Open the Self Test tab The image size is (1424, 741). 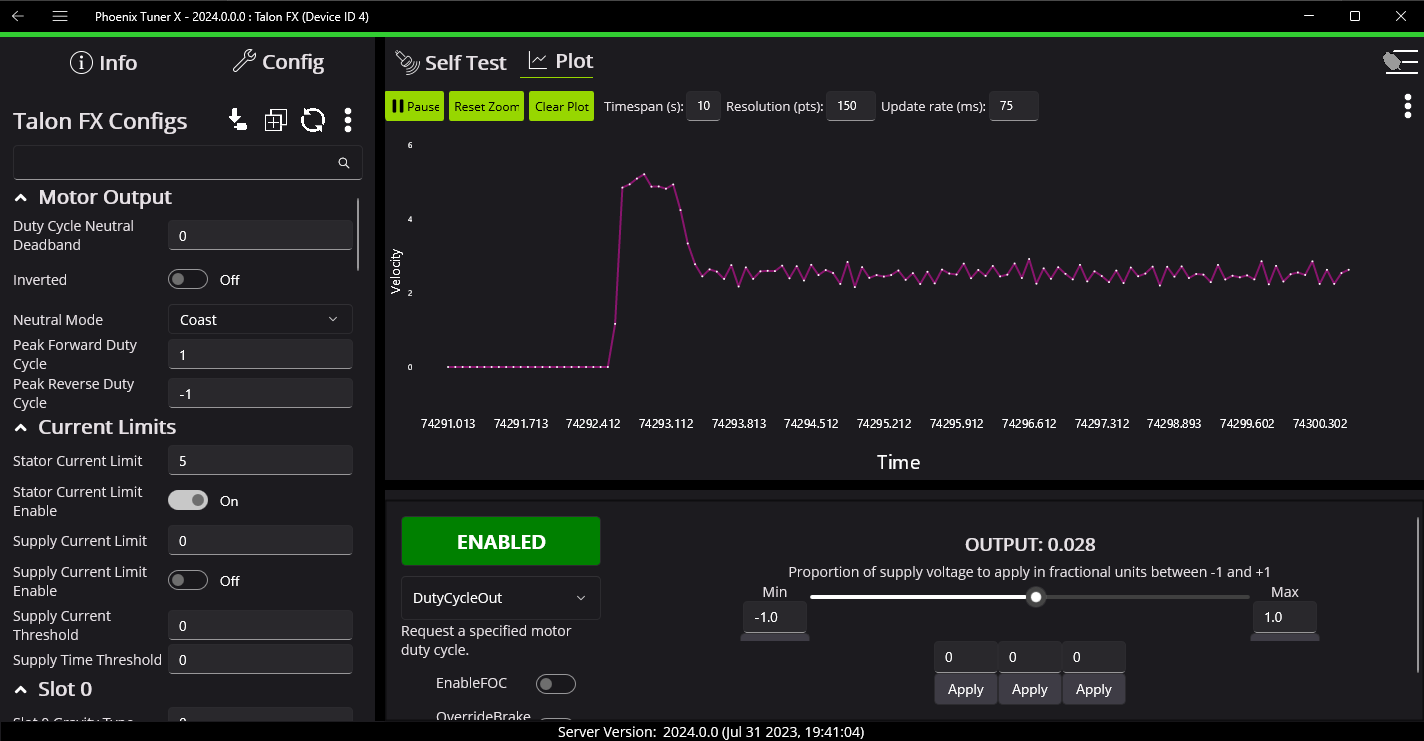click(451, 62)
